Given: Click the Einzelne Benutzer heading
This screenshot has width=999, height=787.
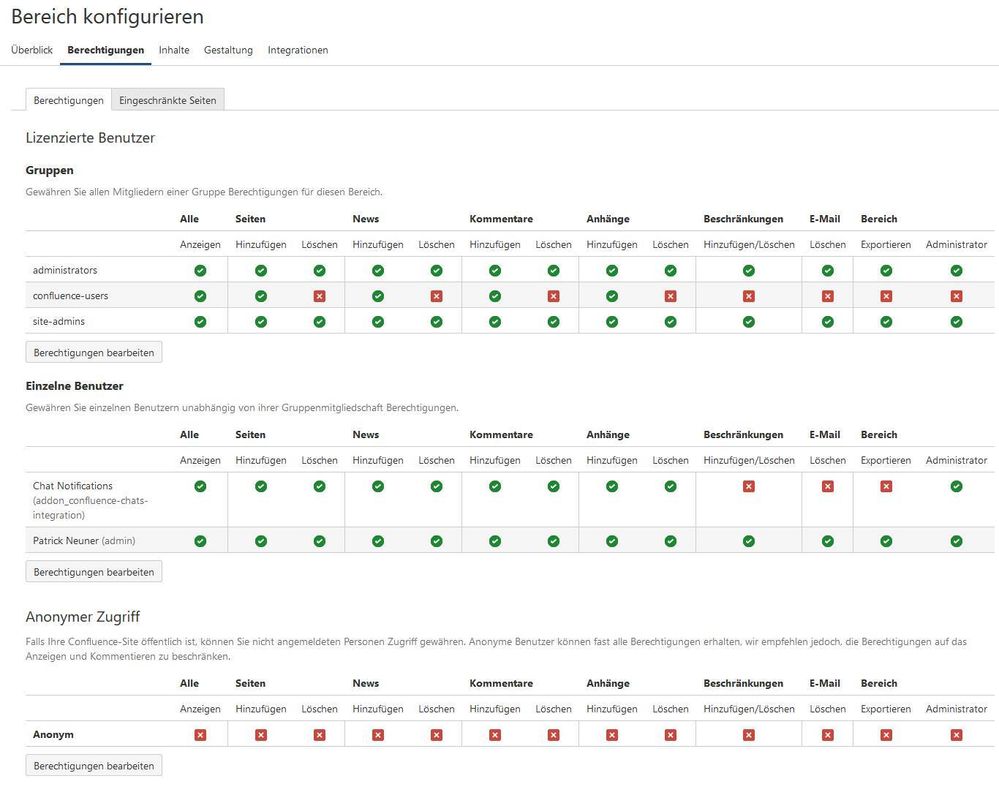Looking at the screenshot, I should tap(75, 386).
